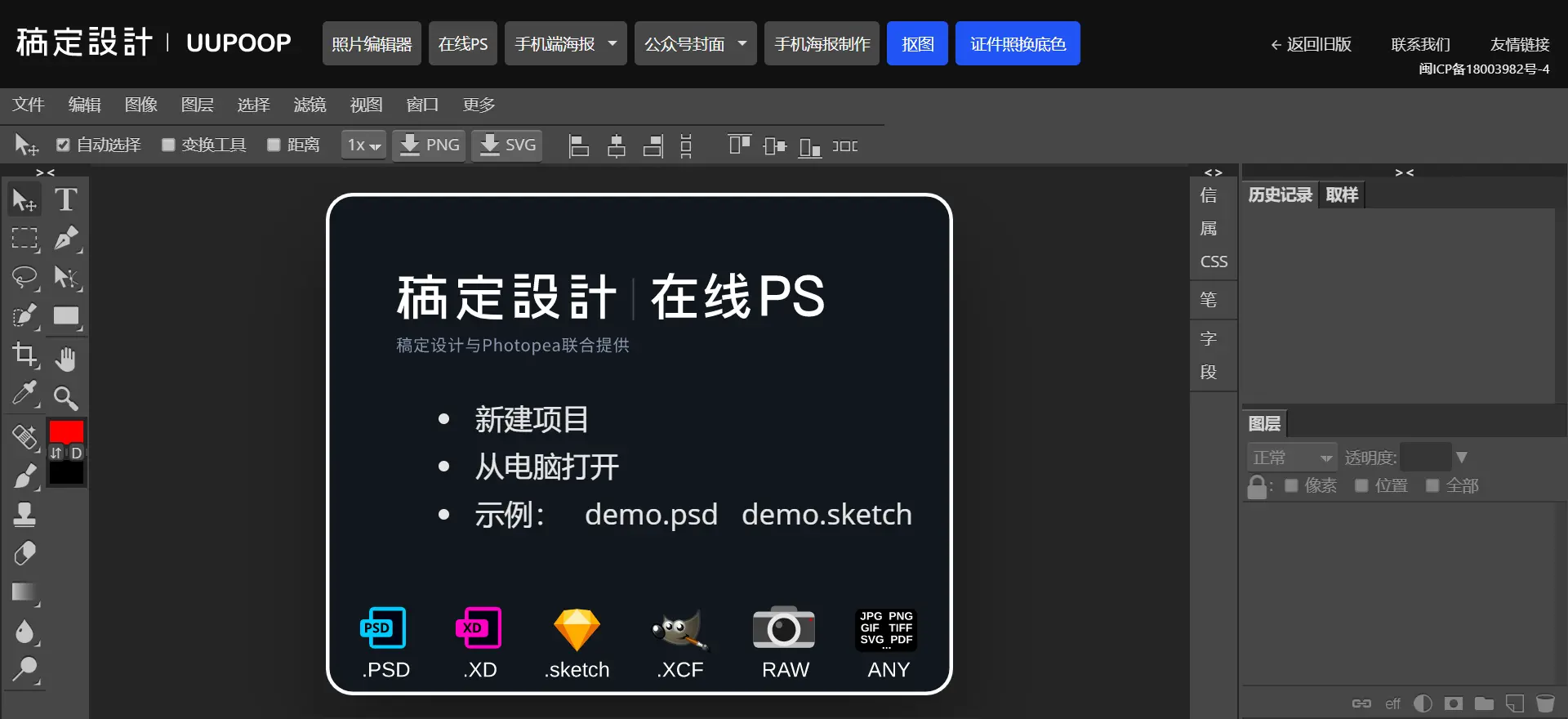Open the demo.psd example link

[x=651, y=515]
